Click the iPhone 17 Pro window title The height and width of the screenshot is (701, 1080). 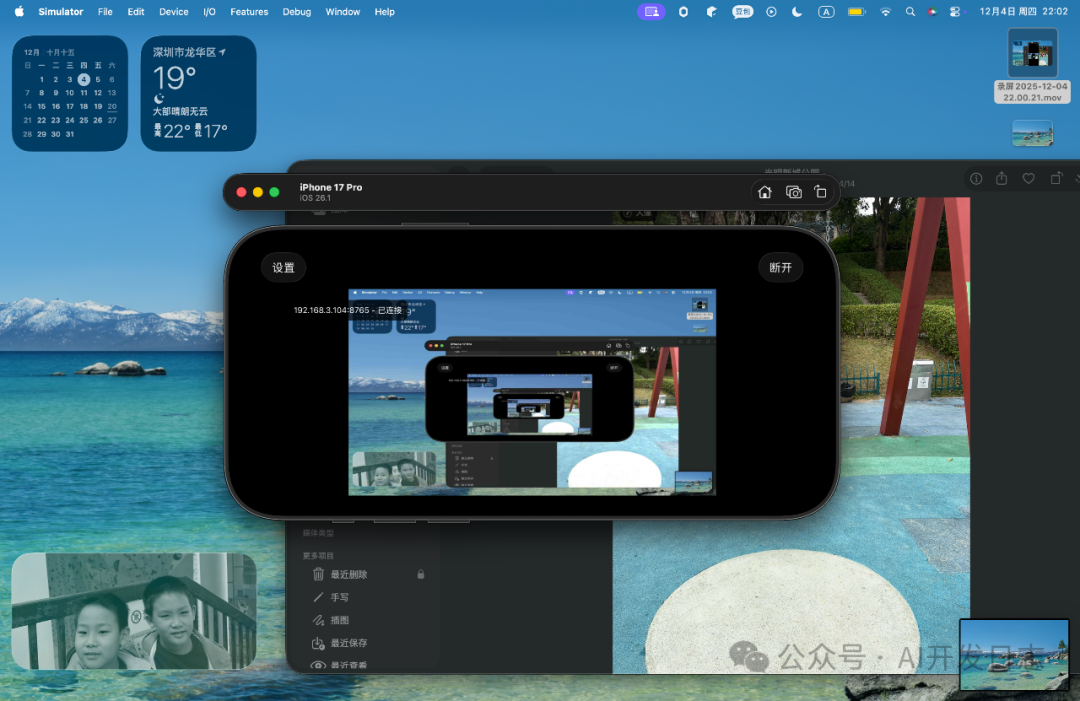click(x=331, y=187)
